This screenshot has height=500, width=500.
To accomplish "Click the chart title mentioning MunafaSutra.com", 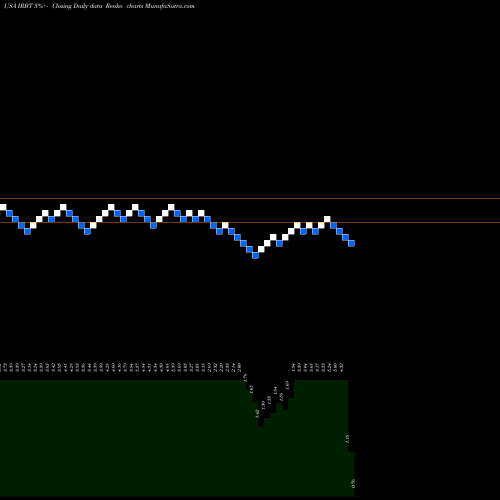I will [99, 6].
